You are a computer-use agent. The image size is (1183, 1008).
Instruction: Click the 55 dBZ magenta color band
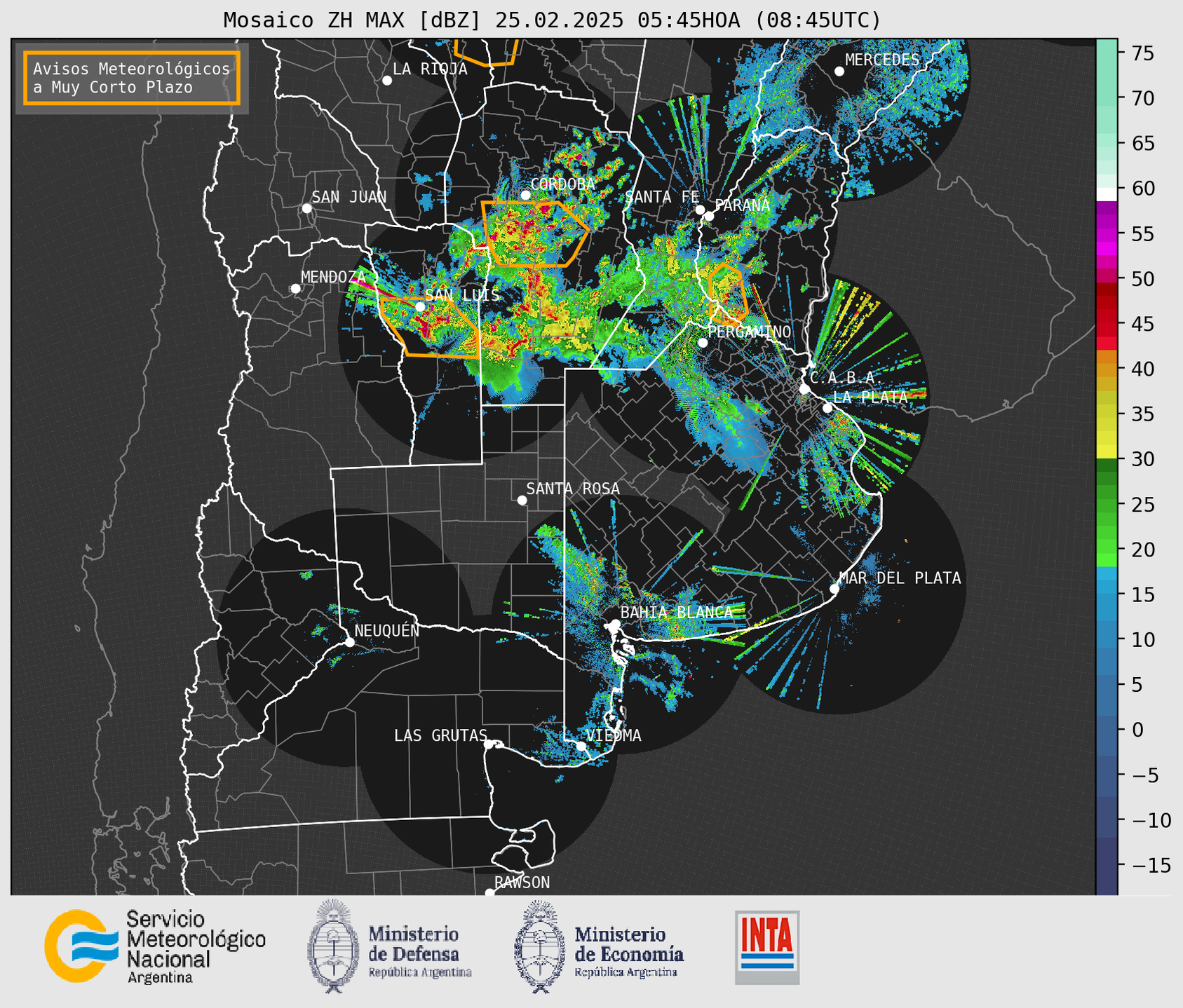[1107, 234]
